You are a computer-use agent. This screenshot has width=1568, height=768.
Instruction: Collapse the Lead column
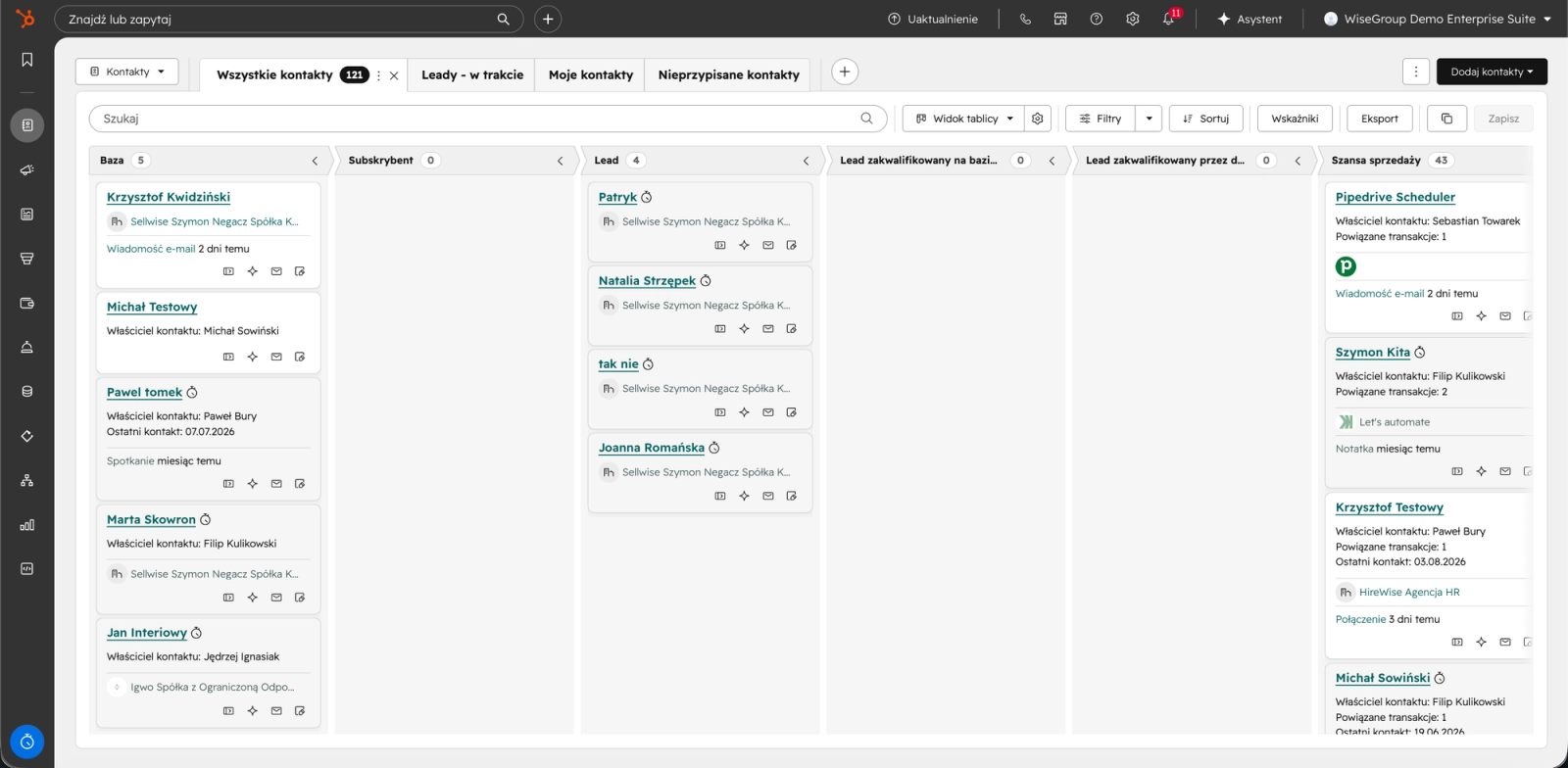point(807,161)
